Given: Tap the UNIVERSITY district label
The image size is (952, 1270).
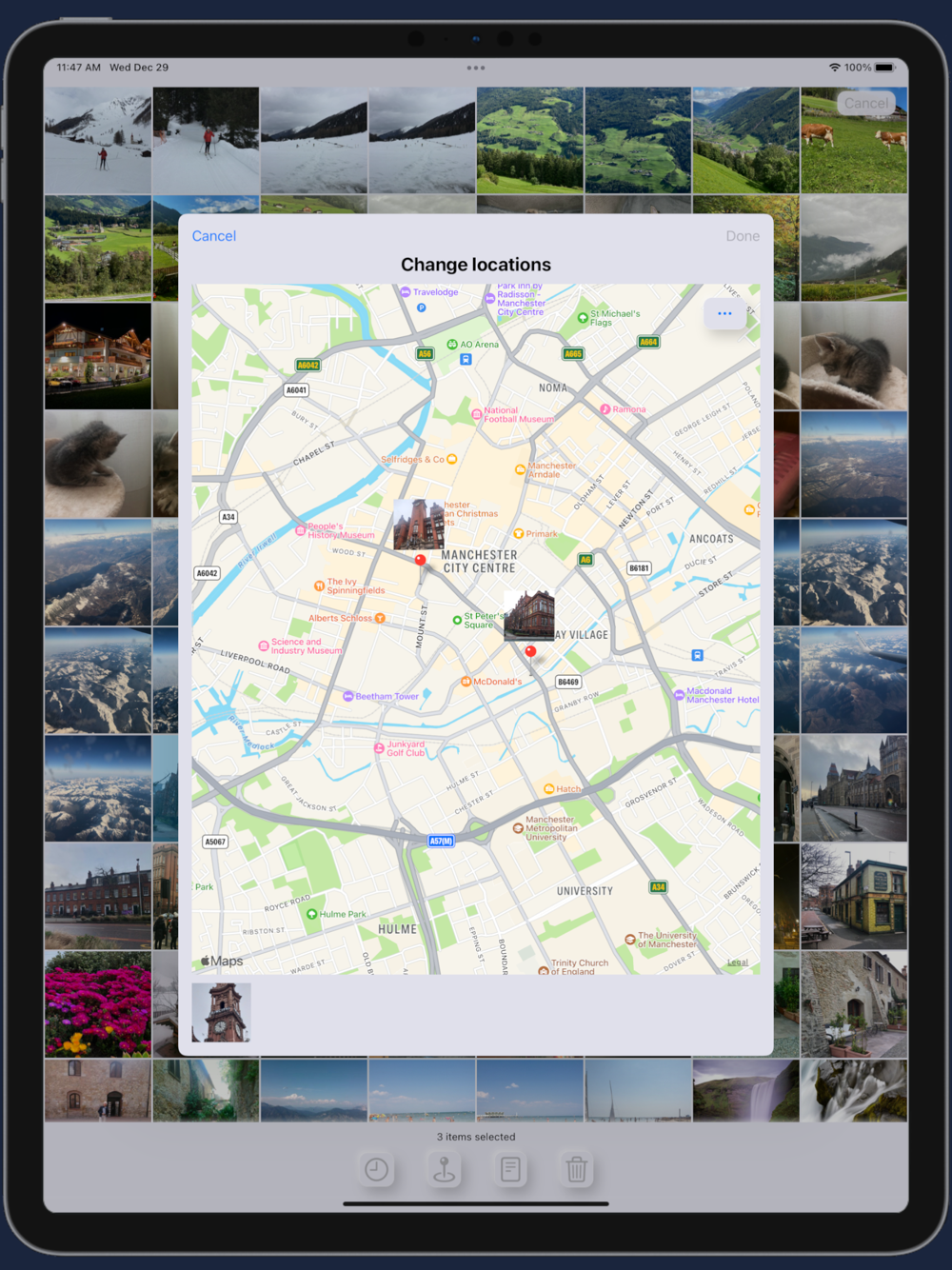Looking at the screenshot, I should [x=585, y=891].
